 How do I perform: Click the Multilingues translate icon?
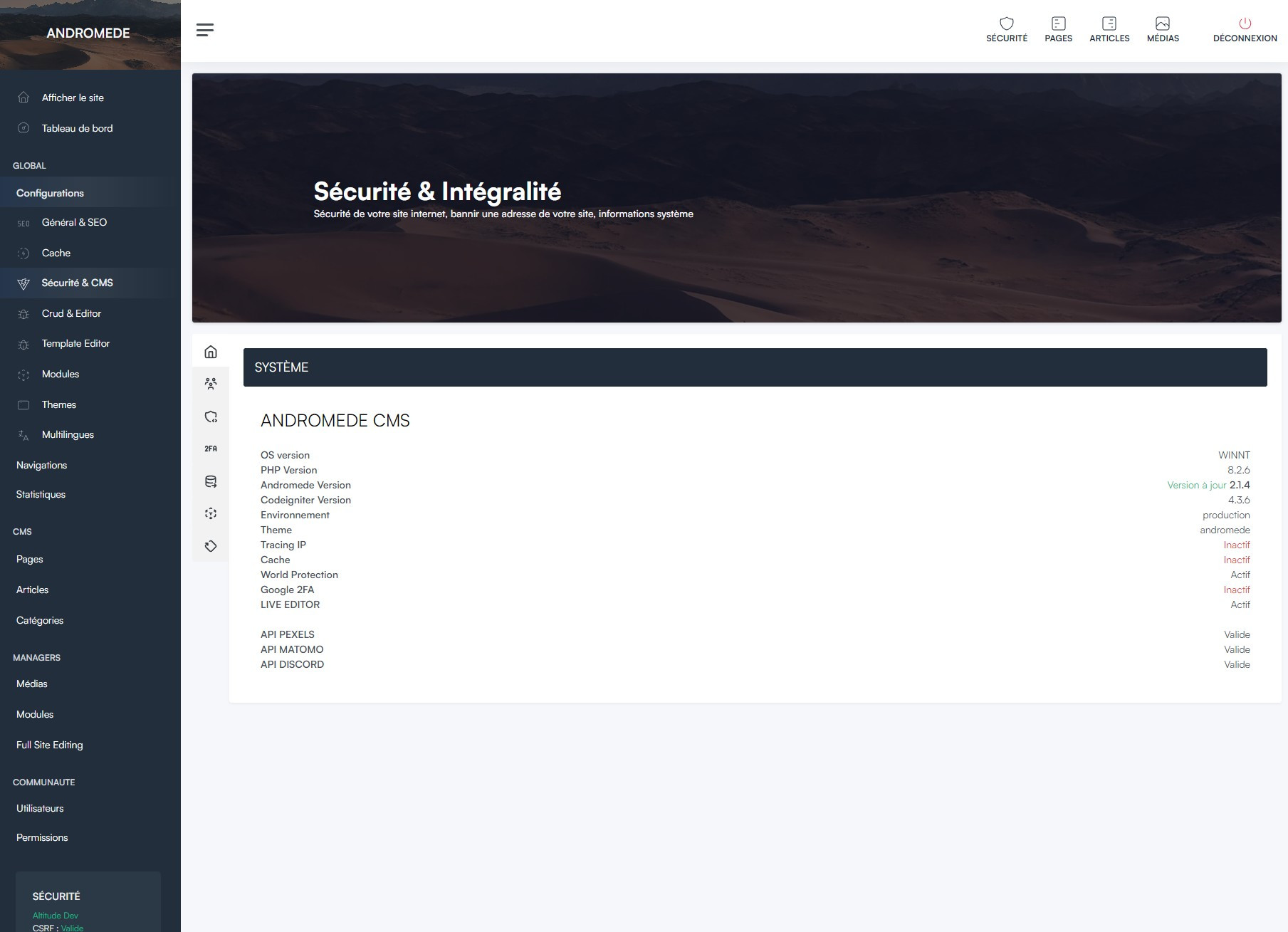(x=23, y=435)
